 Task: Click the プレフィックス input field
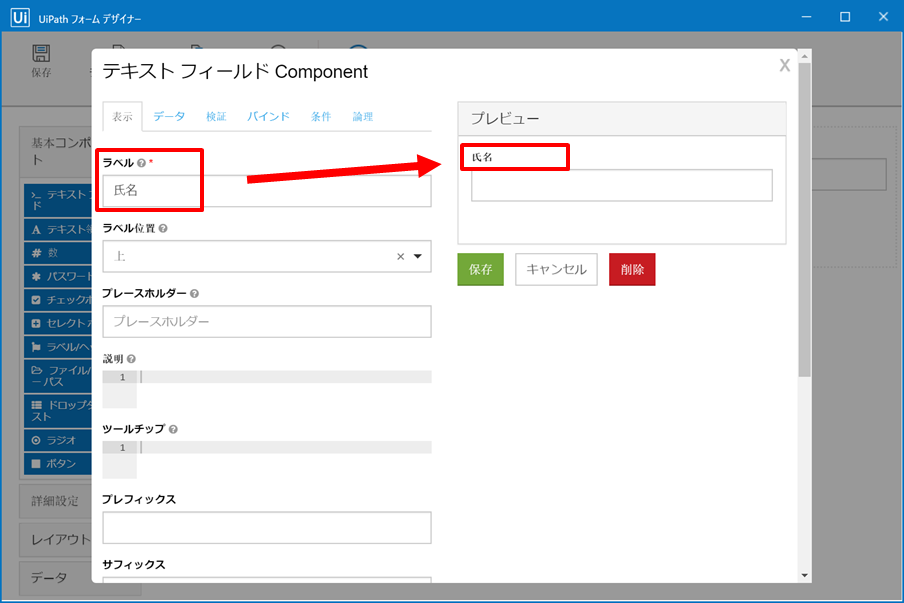click(266, 527)
